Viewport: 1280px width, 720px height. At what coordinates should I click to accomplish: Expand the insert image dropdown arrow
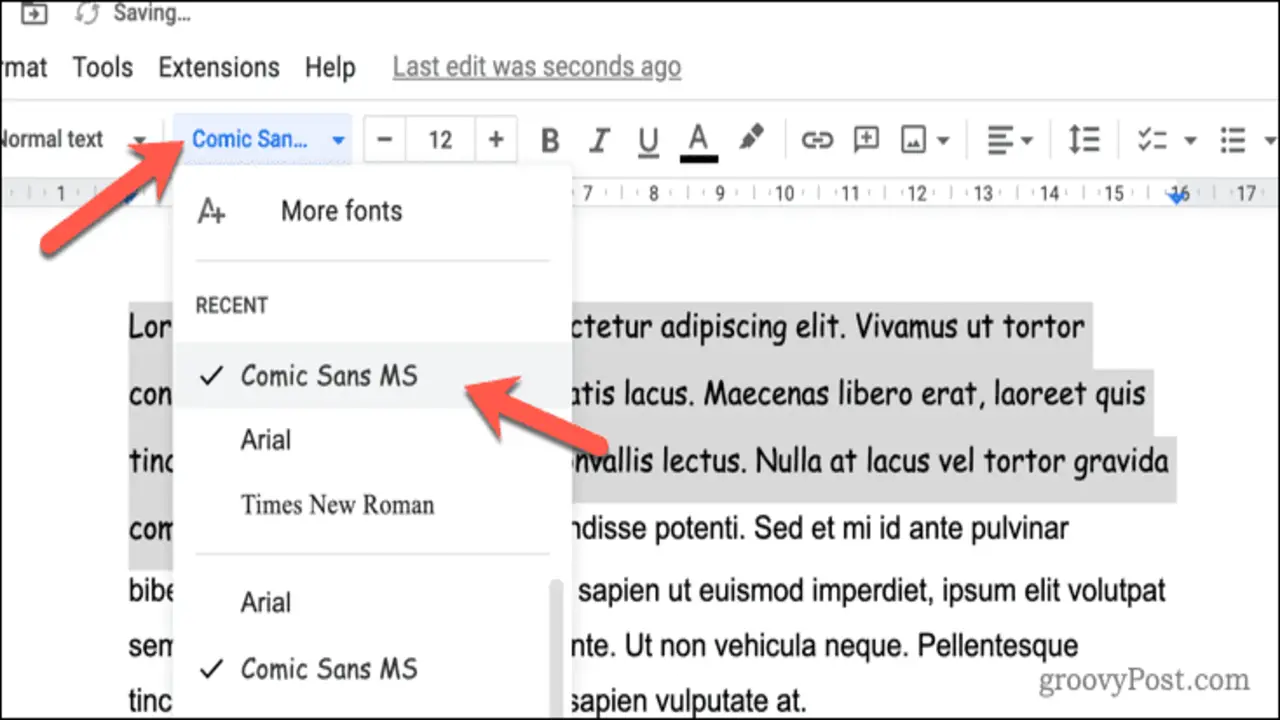[943, 141]
